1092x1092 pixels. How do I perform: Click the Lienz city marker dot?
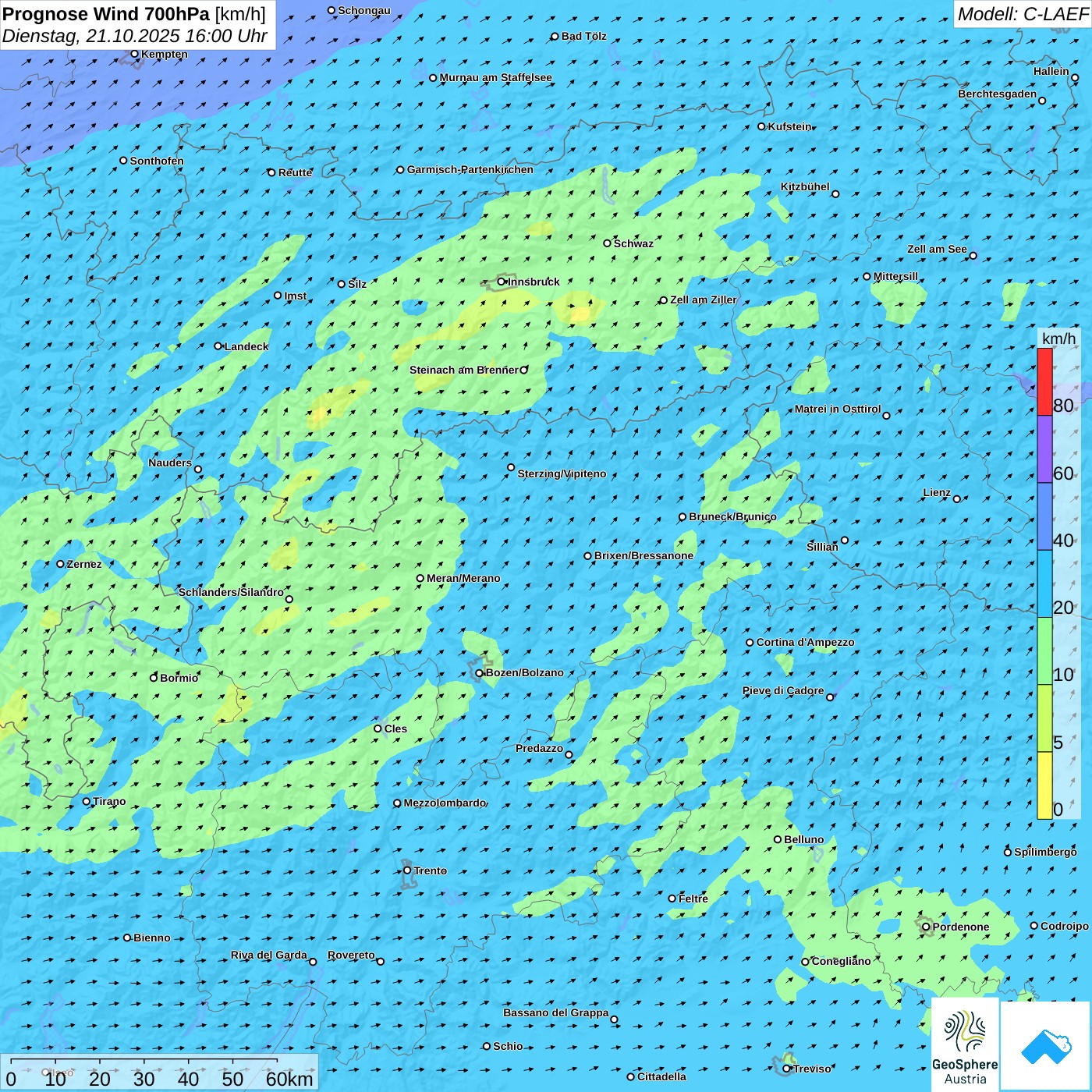[957, 498]
